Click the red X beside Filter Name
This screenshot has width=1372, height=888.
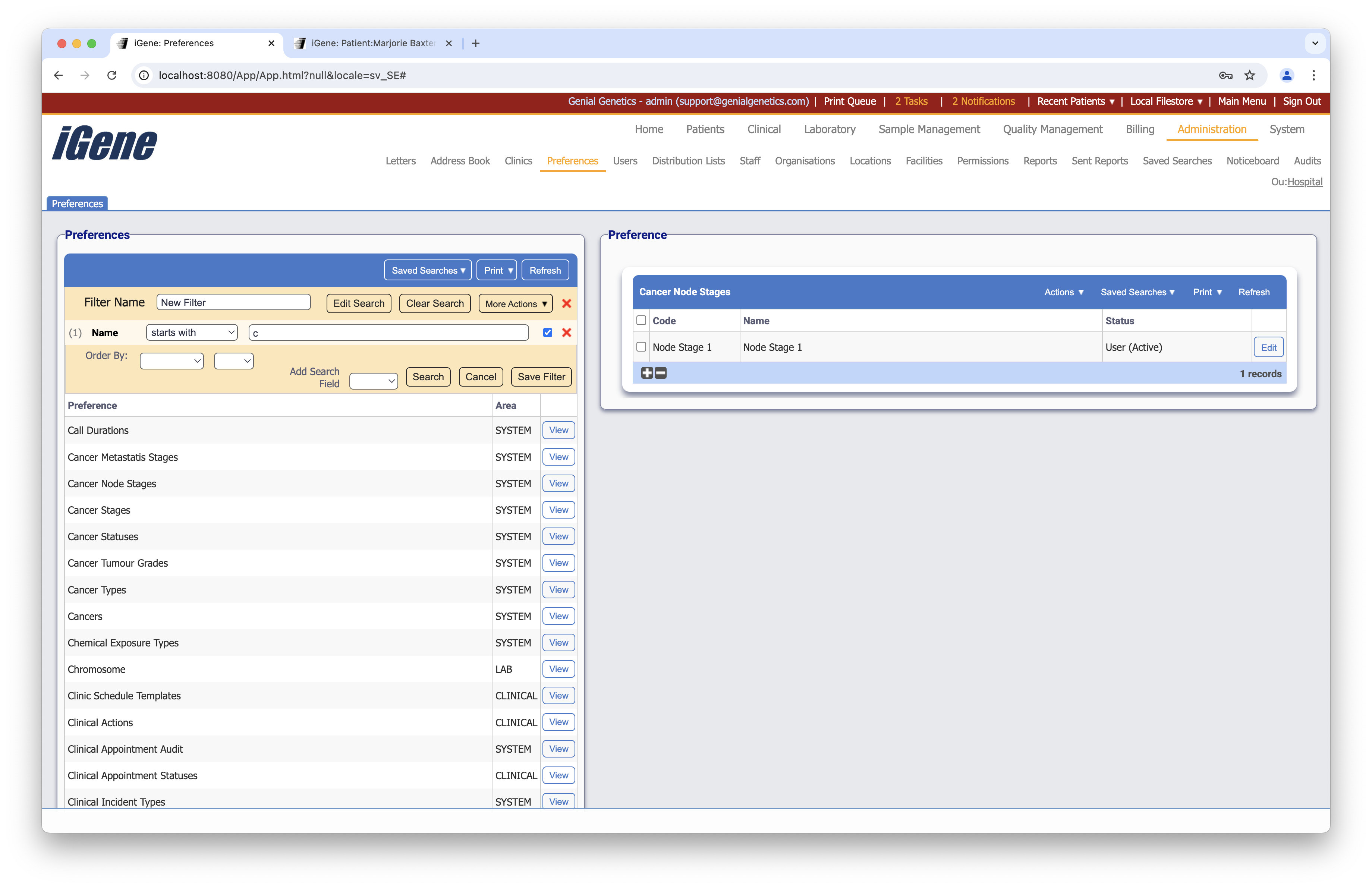[566, 304]
